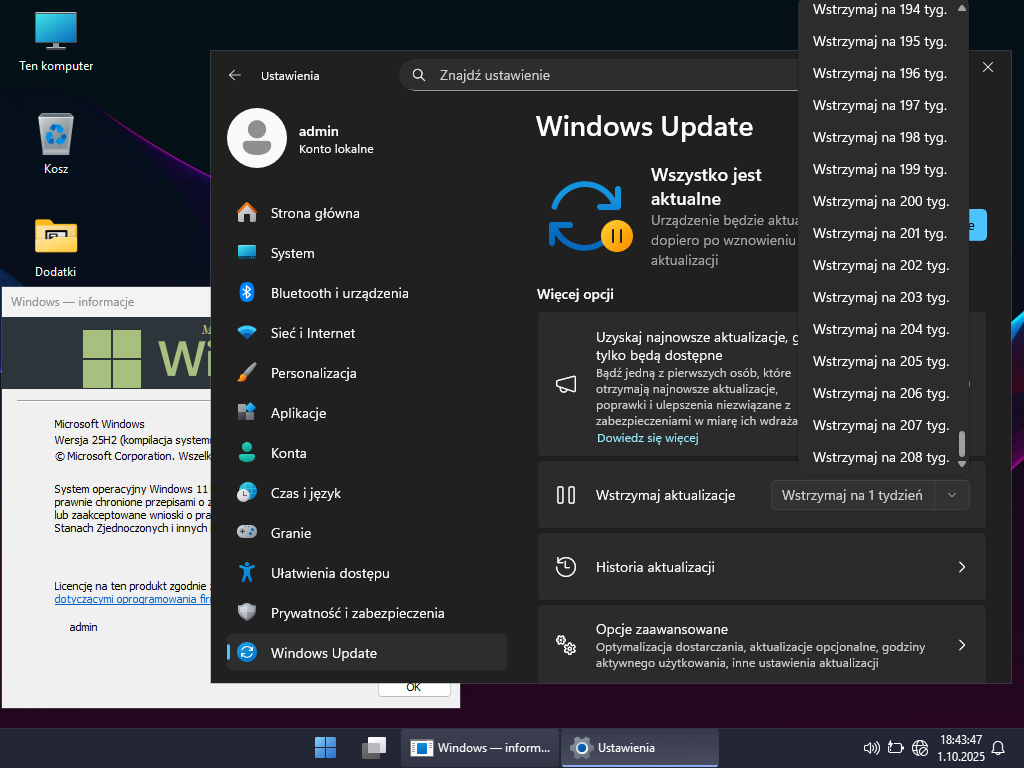Click the dropdown list scrollbar thumb
The height and width of the screenshot is (768, 1024).
point(962,443)
